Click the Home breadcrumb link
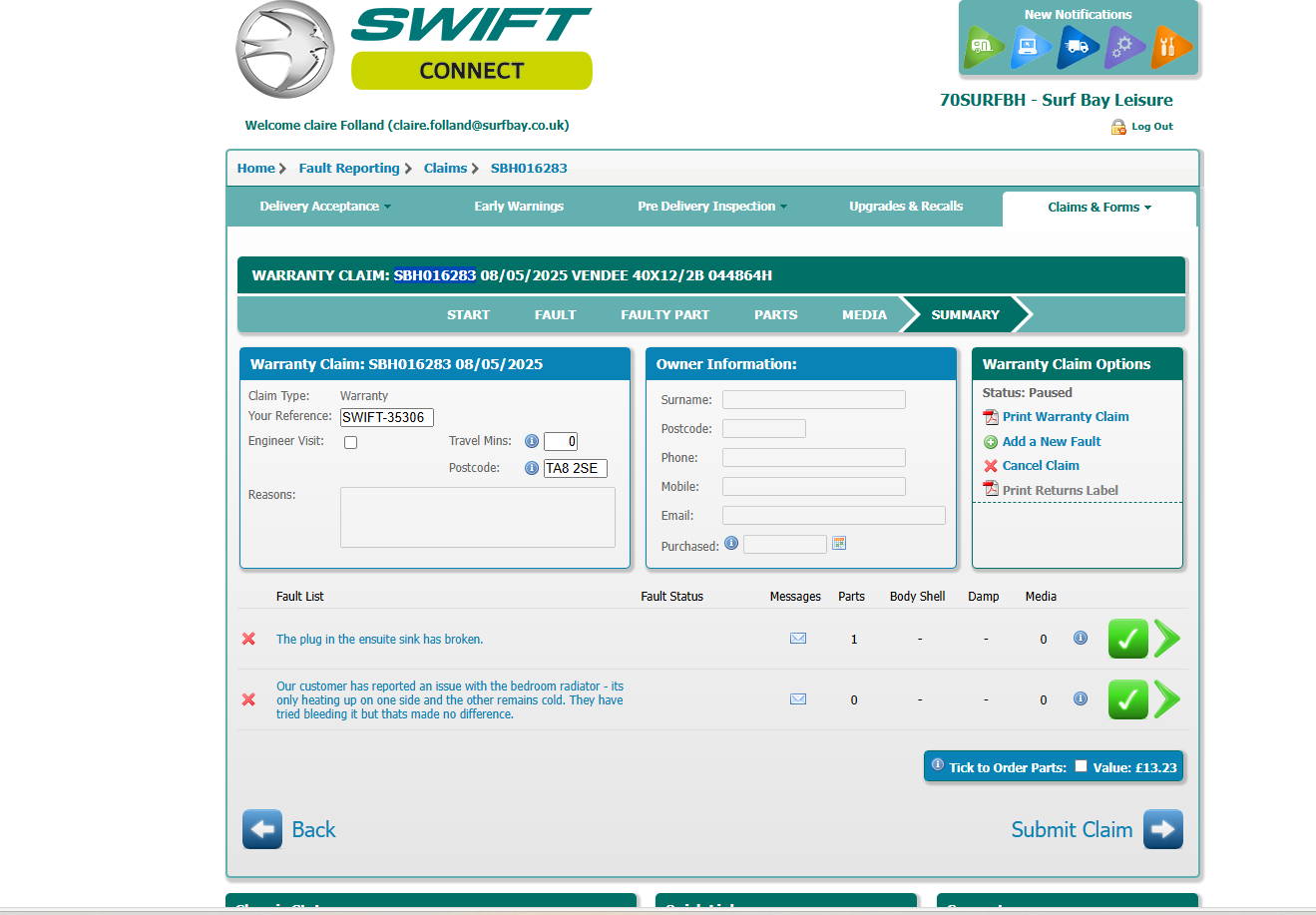Viewport: 1316px width, 915px height. coord(256,169)
